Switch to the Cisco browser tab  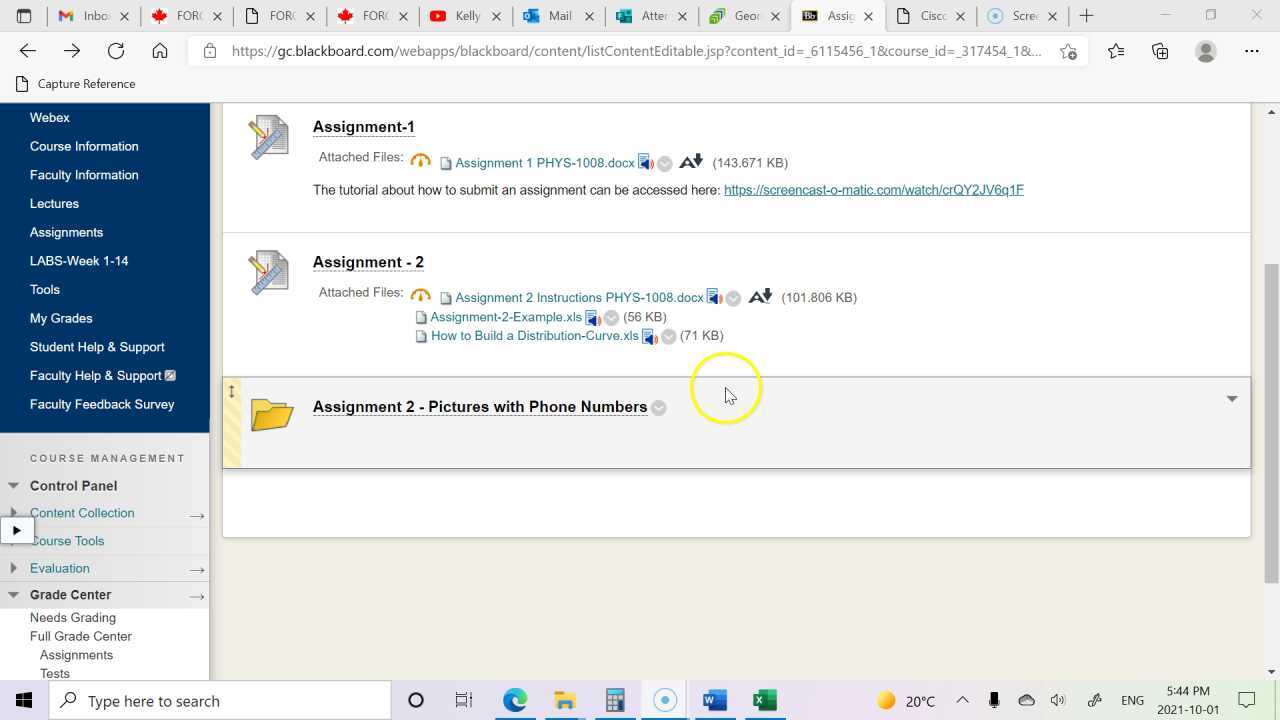pyautogui.click(x=930, y=16)
